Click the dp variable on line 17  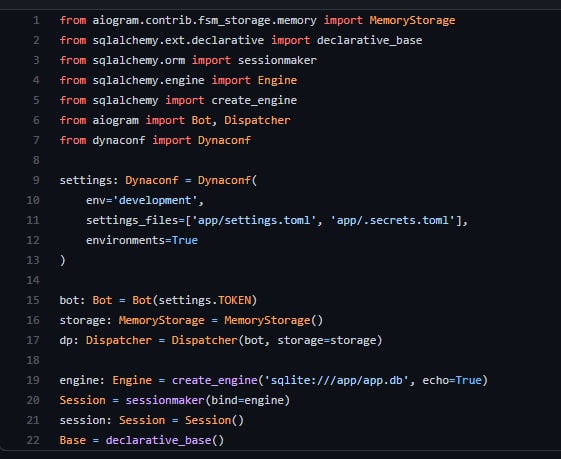(66, 340)
